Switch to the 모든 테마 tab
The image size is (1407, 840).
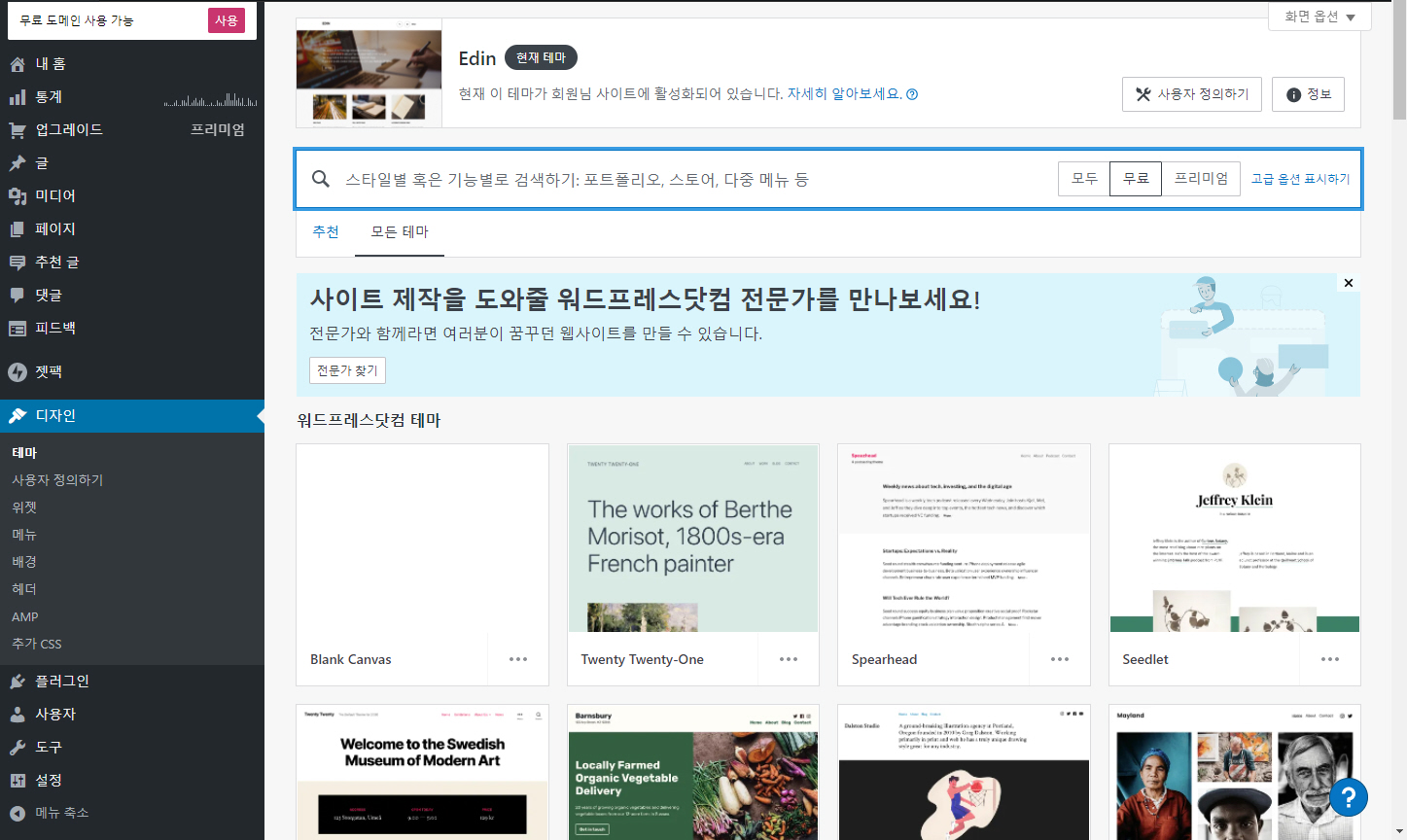(400, 232)
